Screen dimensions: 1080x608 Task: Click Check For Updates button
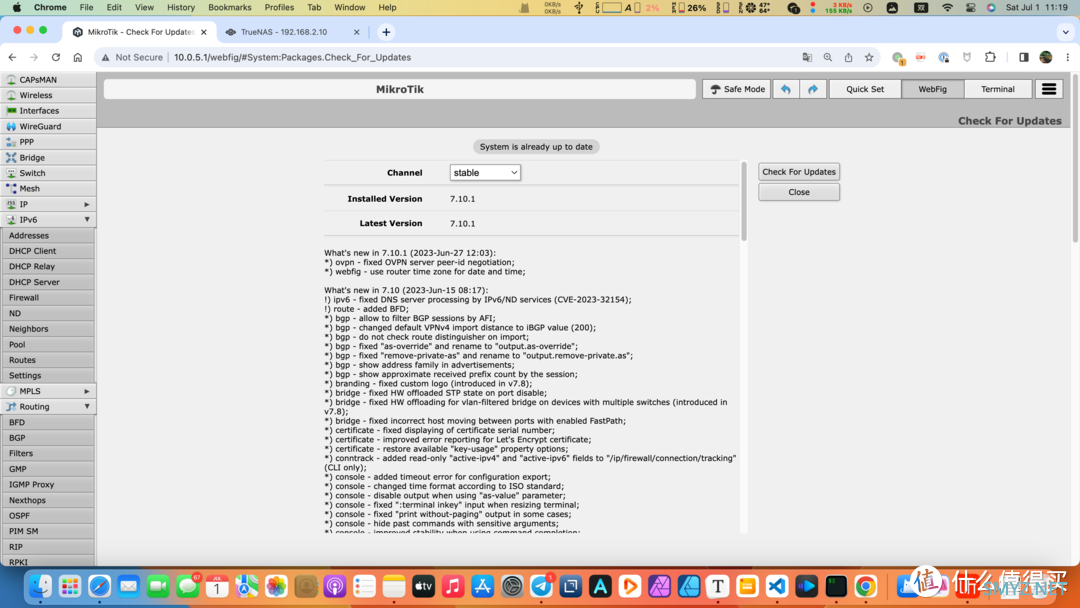(799, 171)
